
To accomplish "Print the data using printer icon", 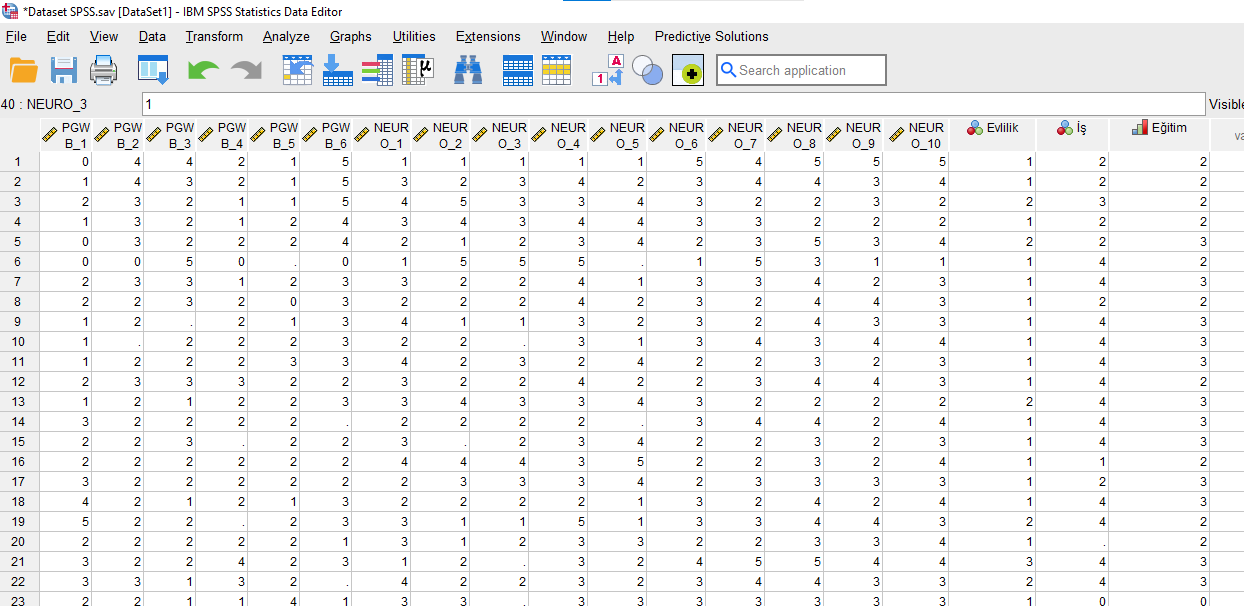I will (x=104, y=70).
